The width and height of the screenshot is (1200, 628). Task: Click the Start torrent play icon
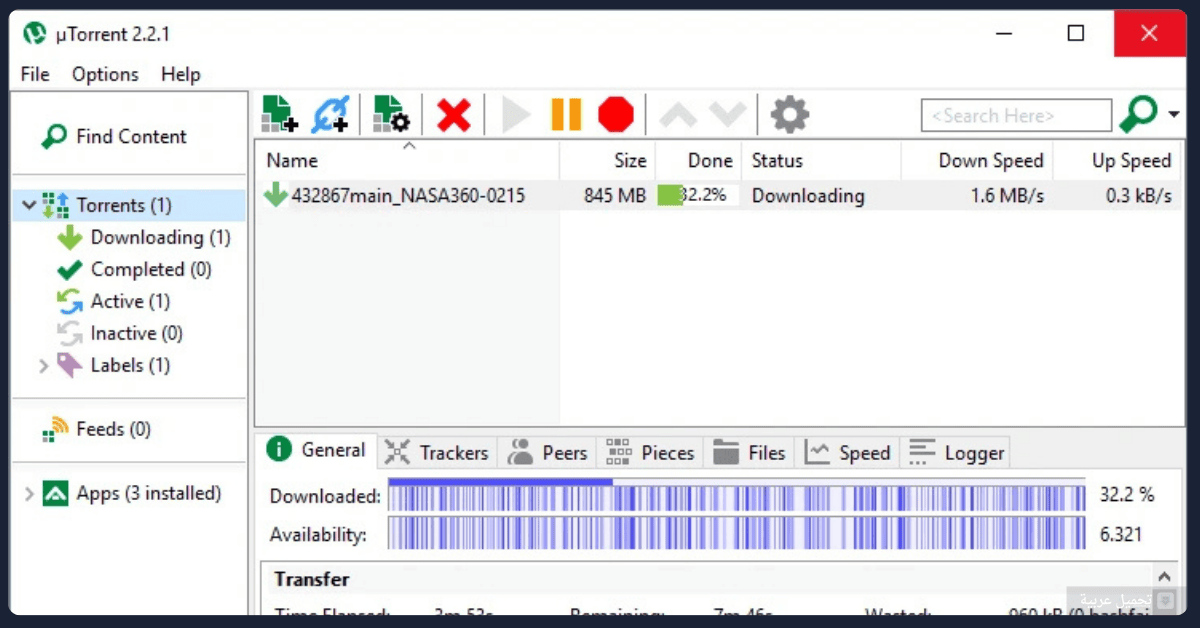(x=516, y=115)
